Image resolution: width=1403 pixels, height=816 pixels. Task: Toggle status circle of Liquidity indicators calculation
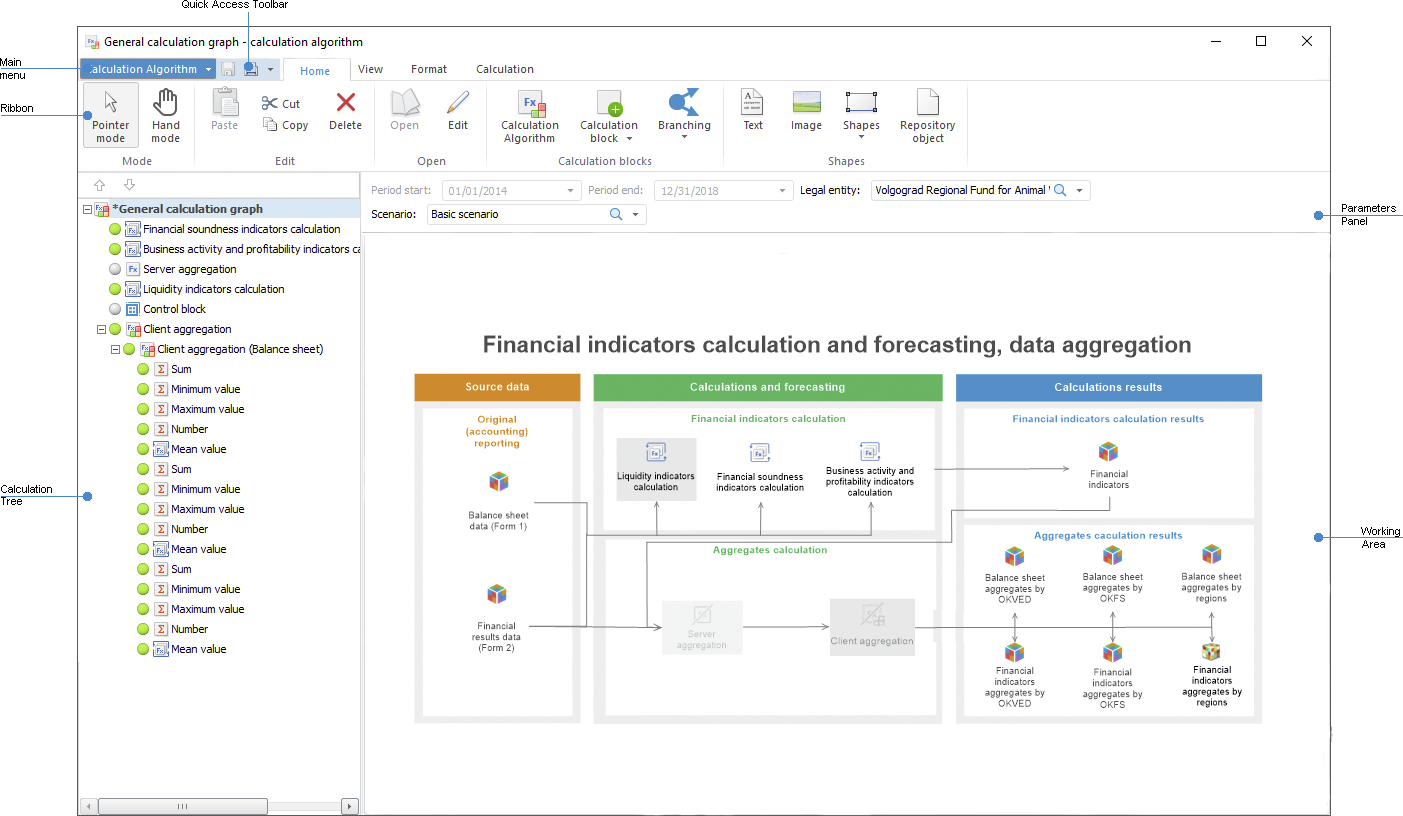click(116, 289)
